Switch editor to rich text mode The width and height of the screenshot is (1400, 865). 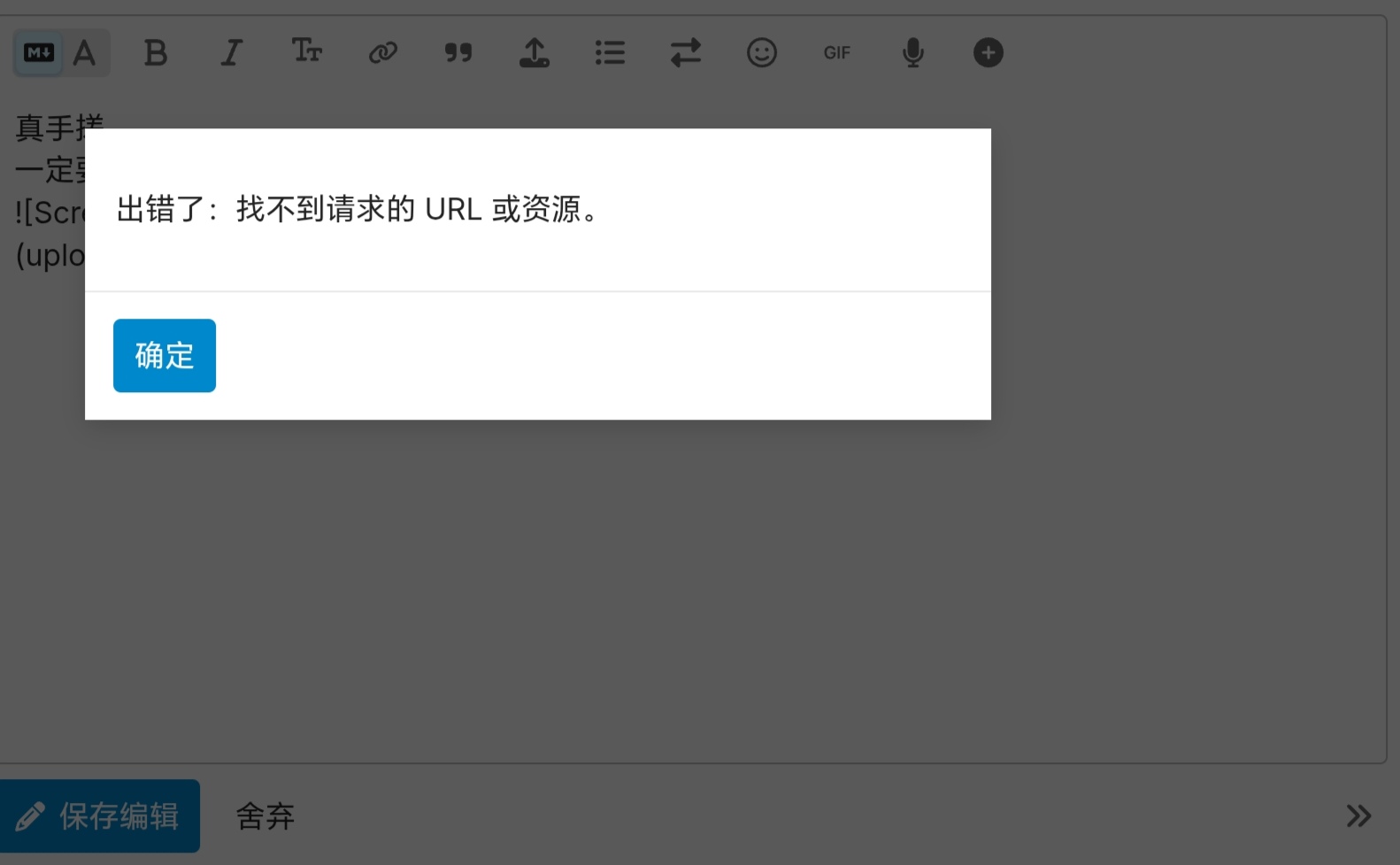click(x=85, y=53)
